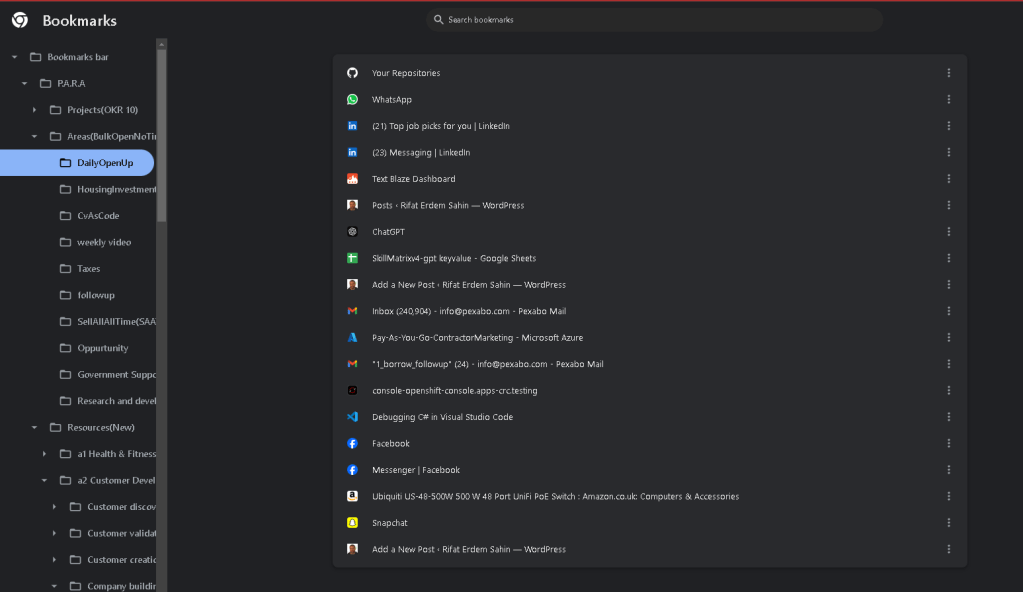Open the Your Repositories bookmark

(406, 73)
